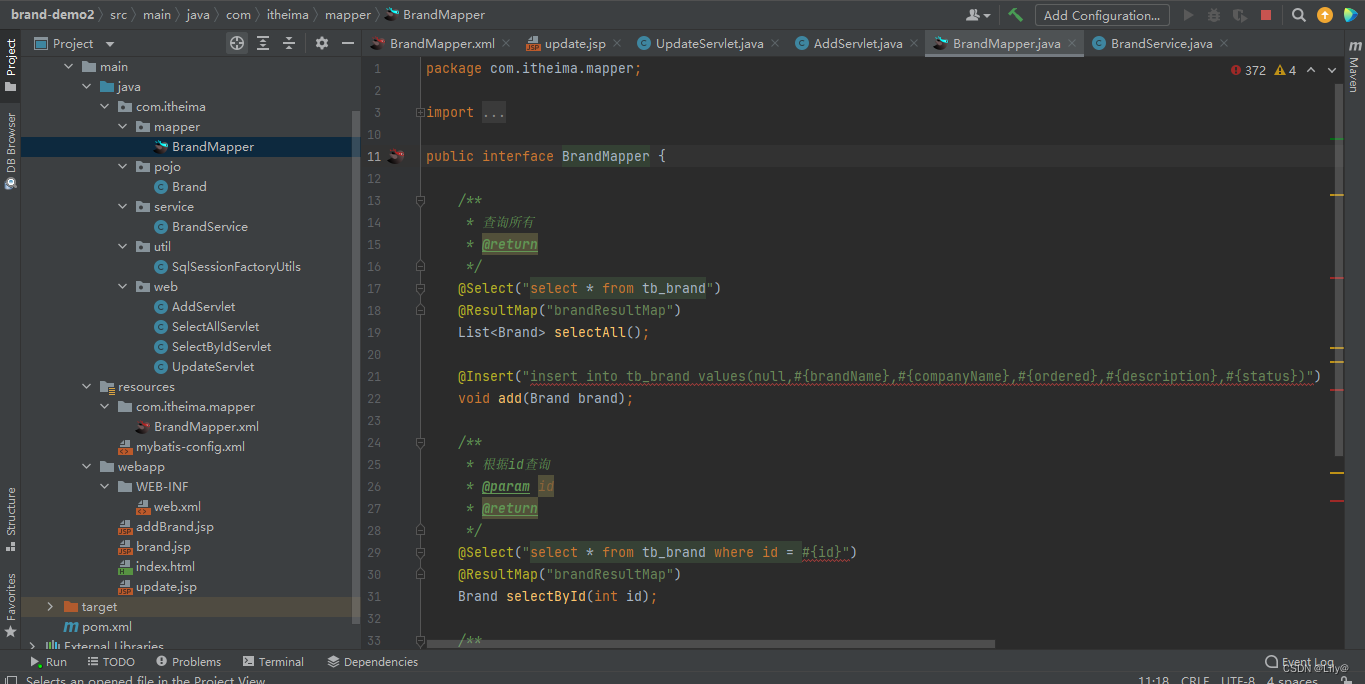Image resolution: width=1365 pixels, height=684 pixels.
Task: Open Search Everywhere magnifier icon
Action: coord(1298,15)
